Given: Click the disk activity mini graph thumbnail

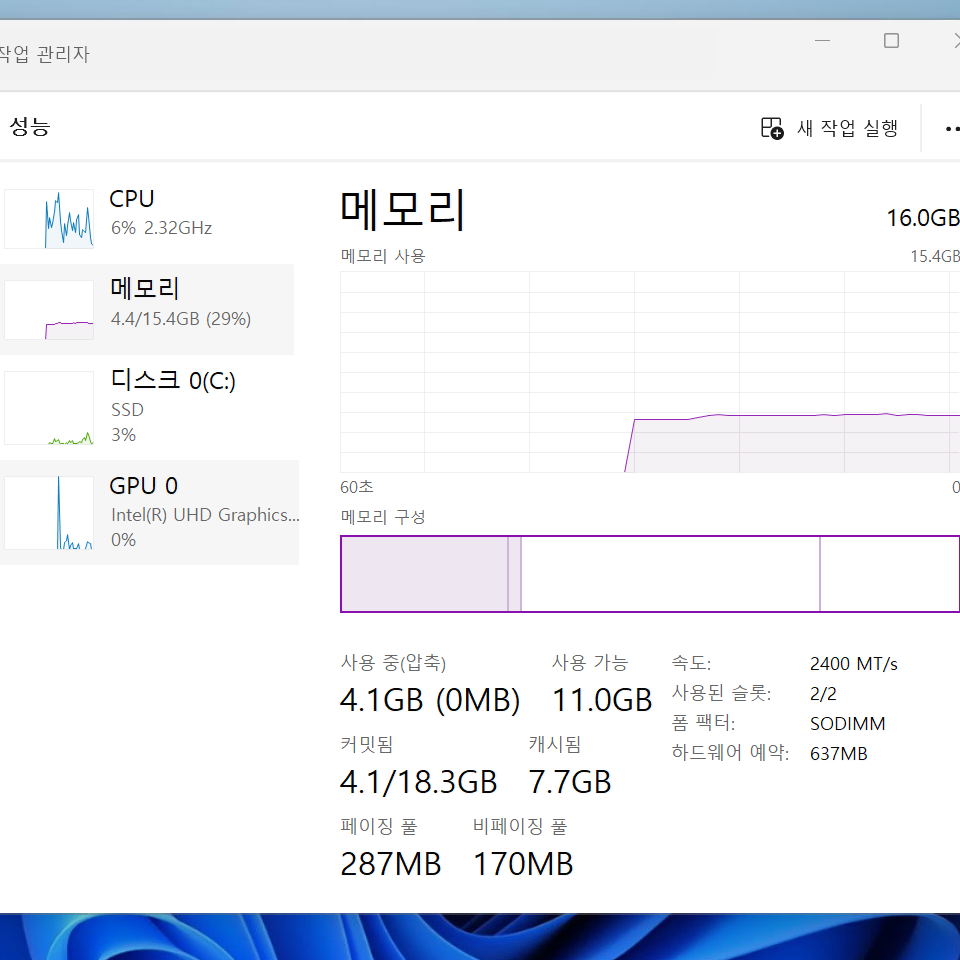Looking at the screenshot, I should pos(49,408).
